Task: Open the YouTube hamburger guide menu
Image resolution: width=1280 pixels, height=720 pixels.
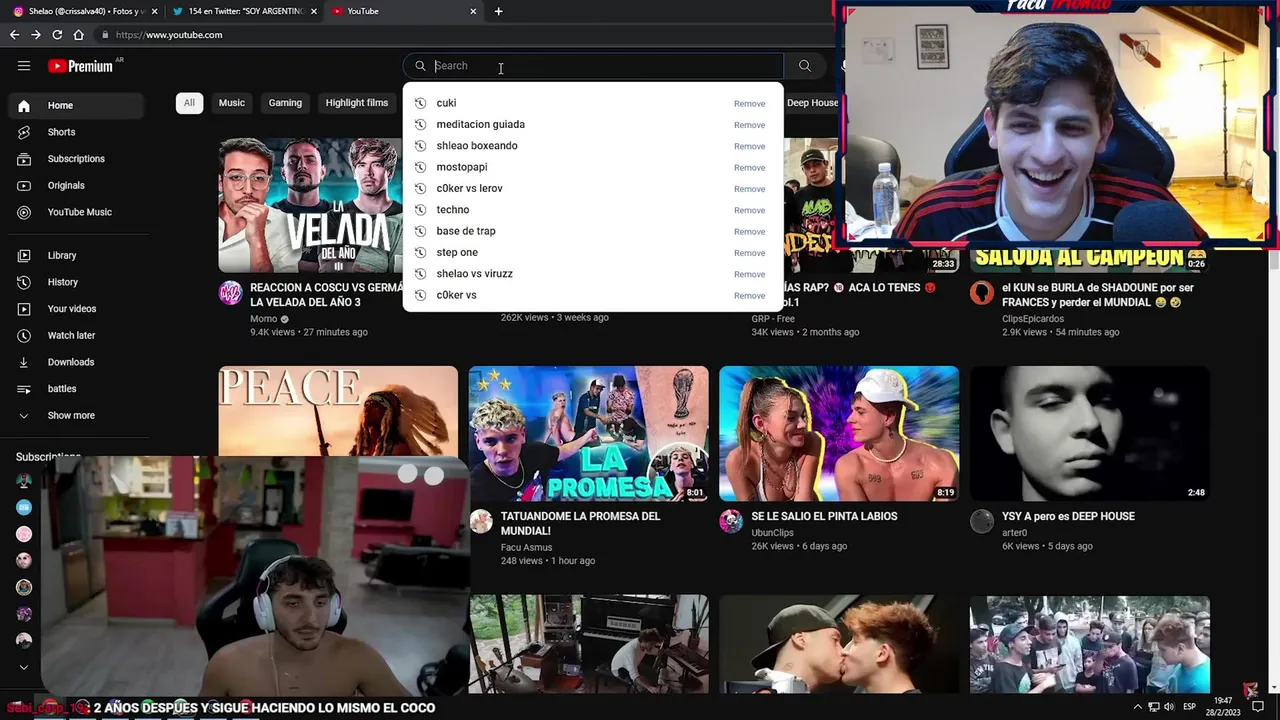Action: tap(24, 66)
